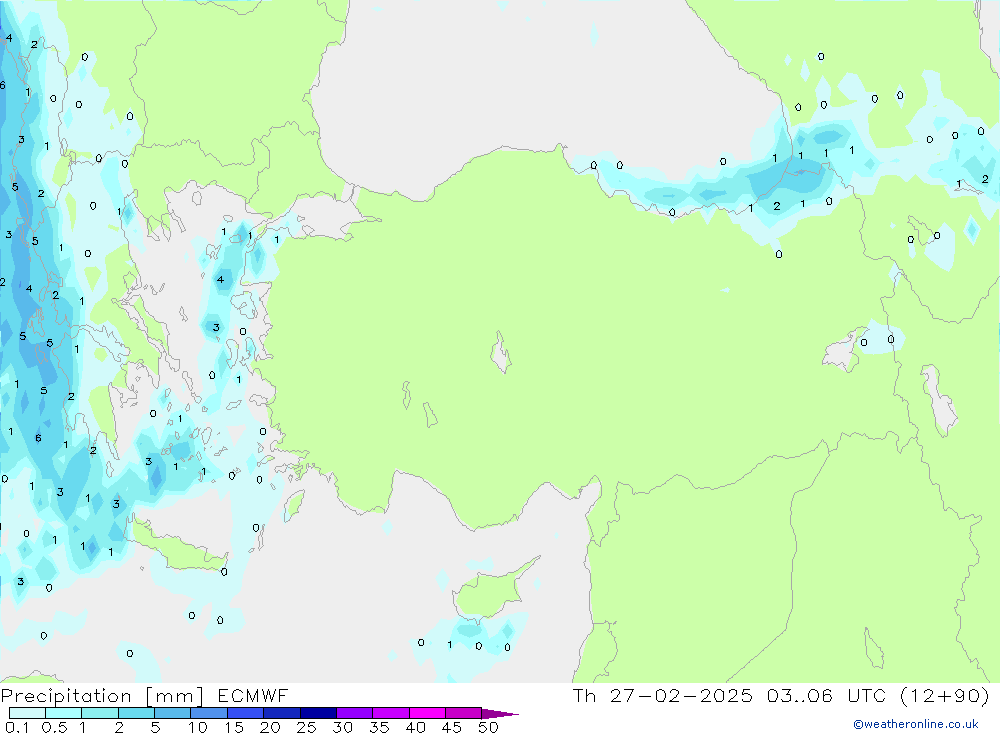Select the 5–10 mm legend color box
Screen dimensions: 1000x733
173,713
